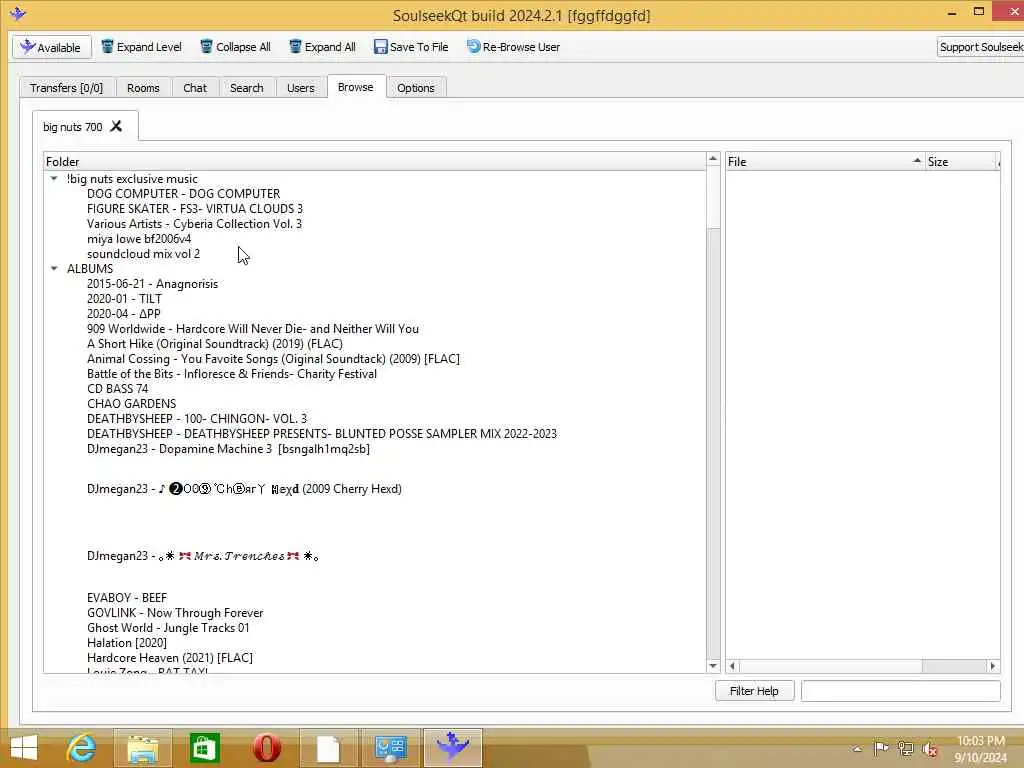Select the 909 Worldwide Hardcore Will Never Die folder

(x=253, y=328)
